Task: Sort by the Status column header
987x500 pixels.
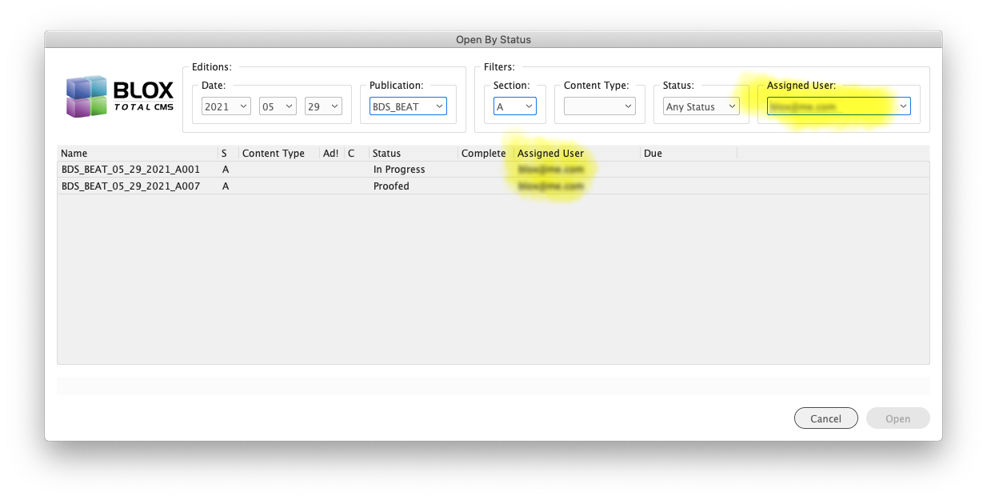Action: [x=413, y=153]
